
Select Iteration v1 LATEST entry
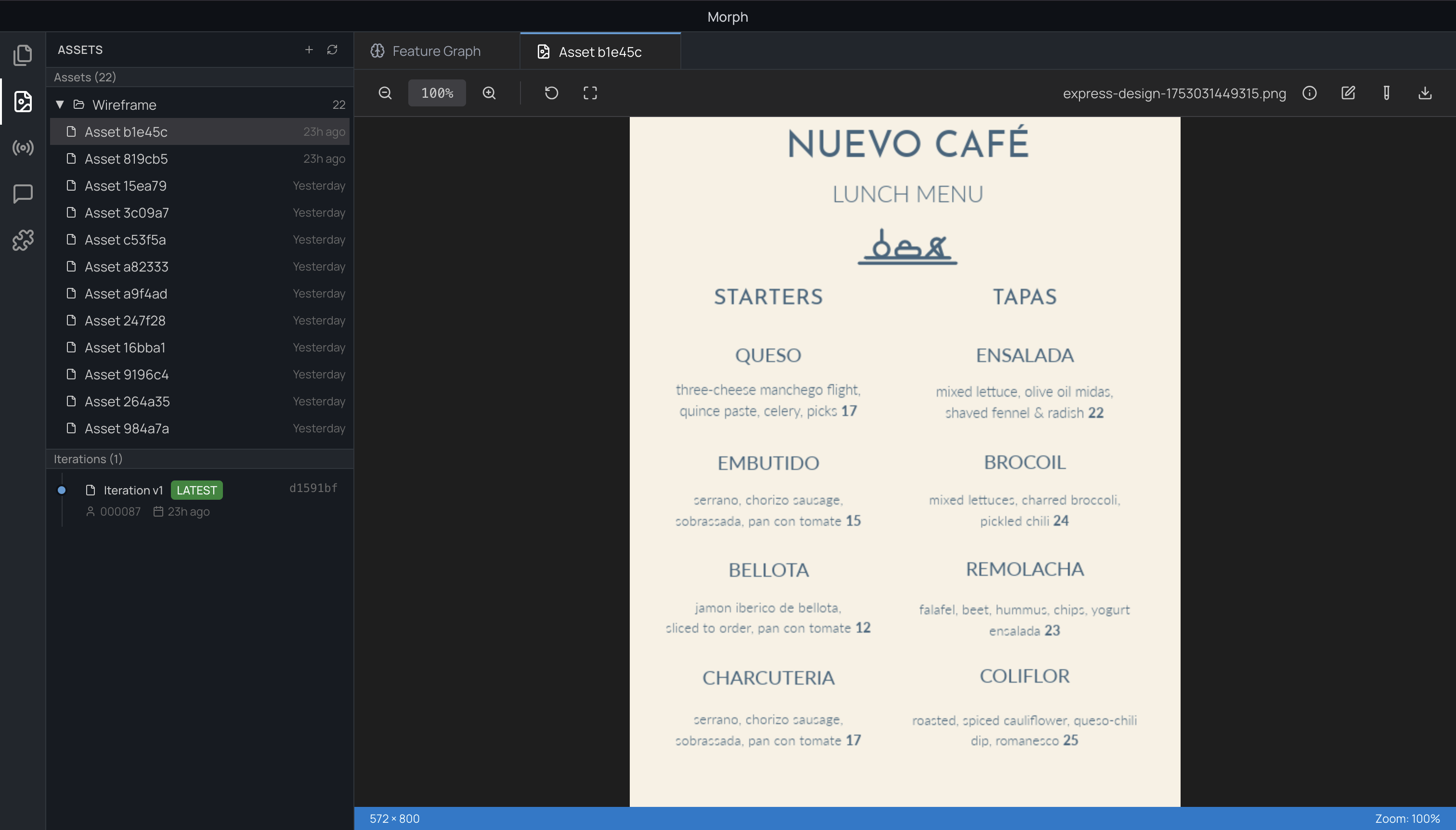[x=133, y=490]
